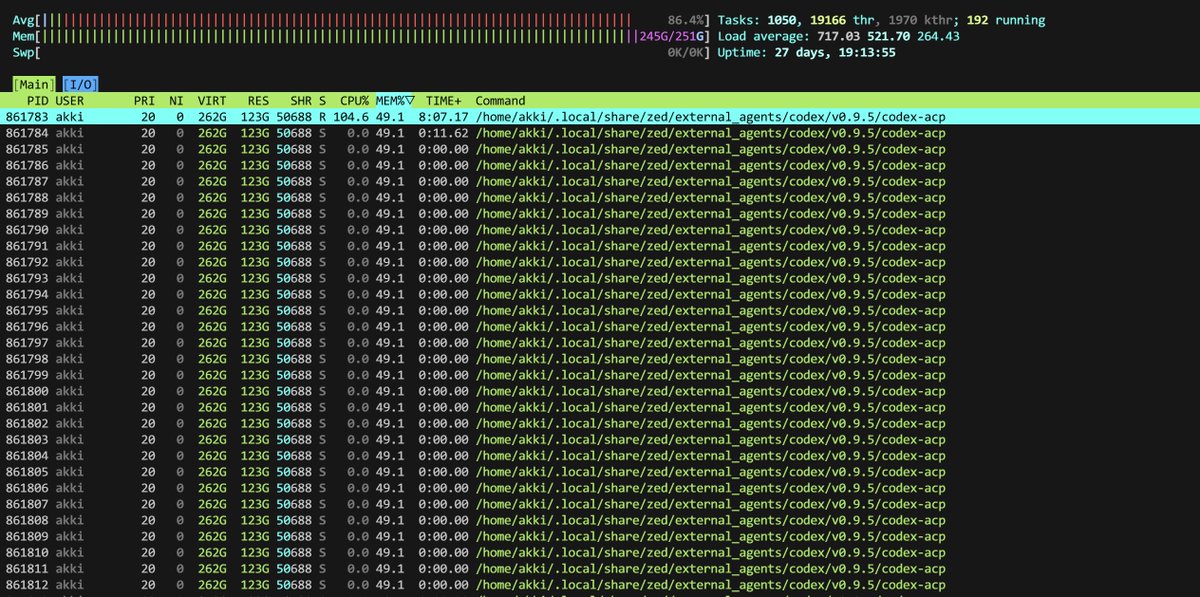This screenshot has width=1200, height=597.
Task: Sort by the TIME+ column header
Action: (444, 101)
